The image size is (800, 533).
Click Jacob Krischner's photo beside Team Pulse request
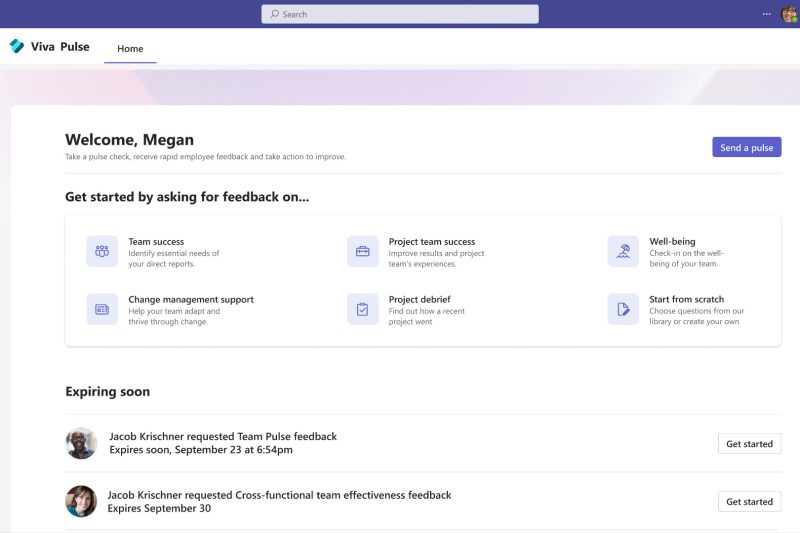[x=81, y=443]
